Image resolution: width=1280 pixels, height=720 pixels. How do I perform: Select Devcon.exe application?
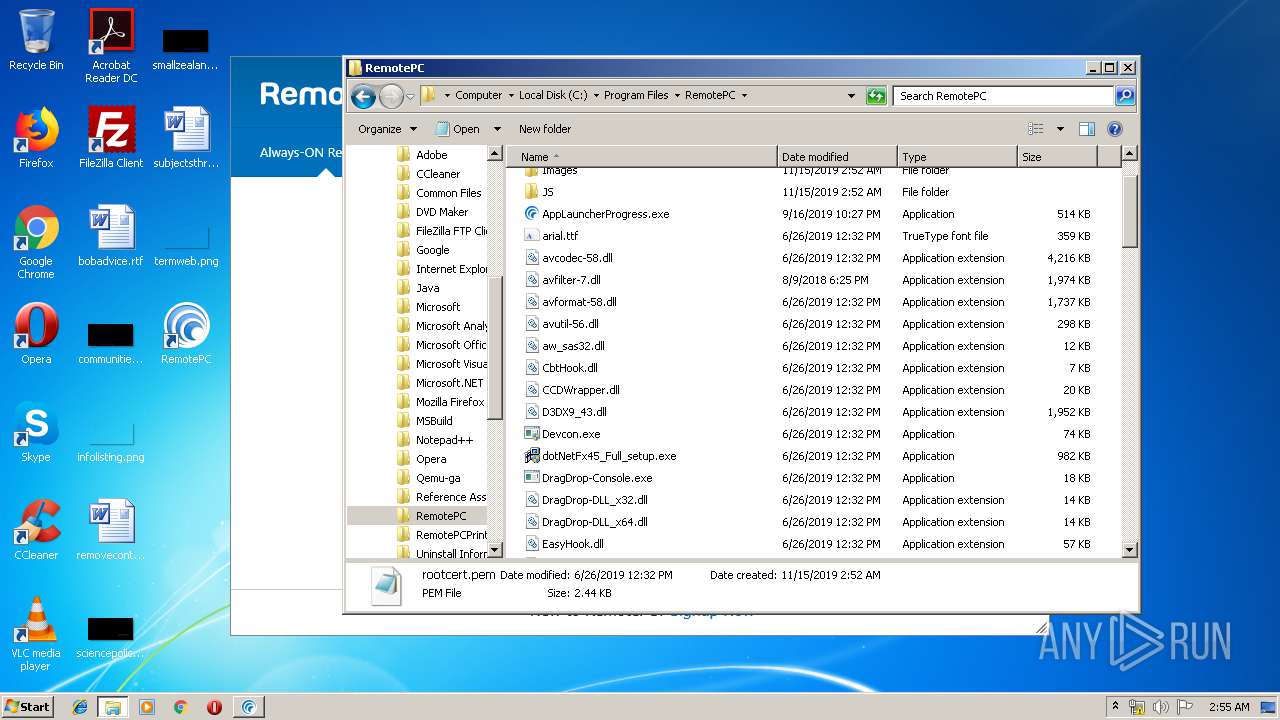coord(571,434)
